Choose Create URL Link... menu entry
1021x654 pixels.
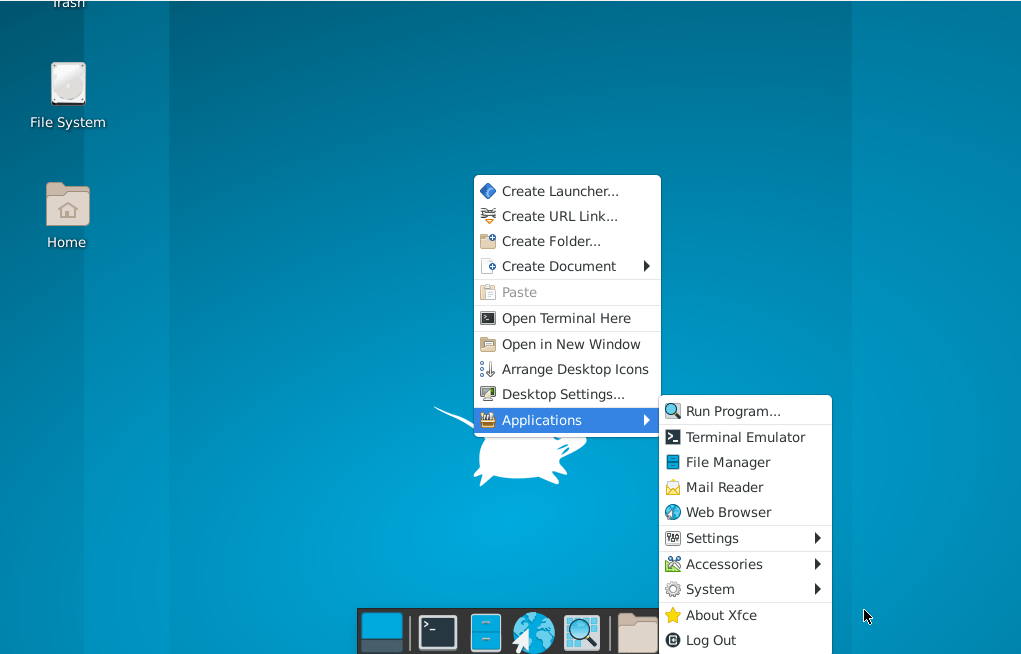[x=567, y=216]
